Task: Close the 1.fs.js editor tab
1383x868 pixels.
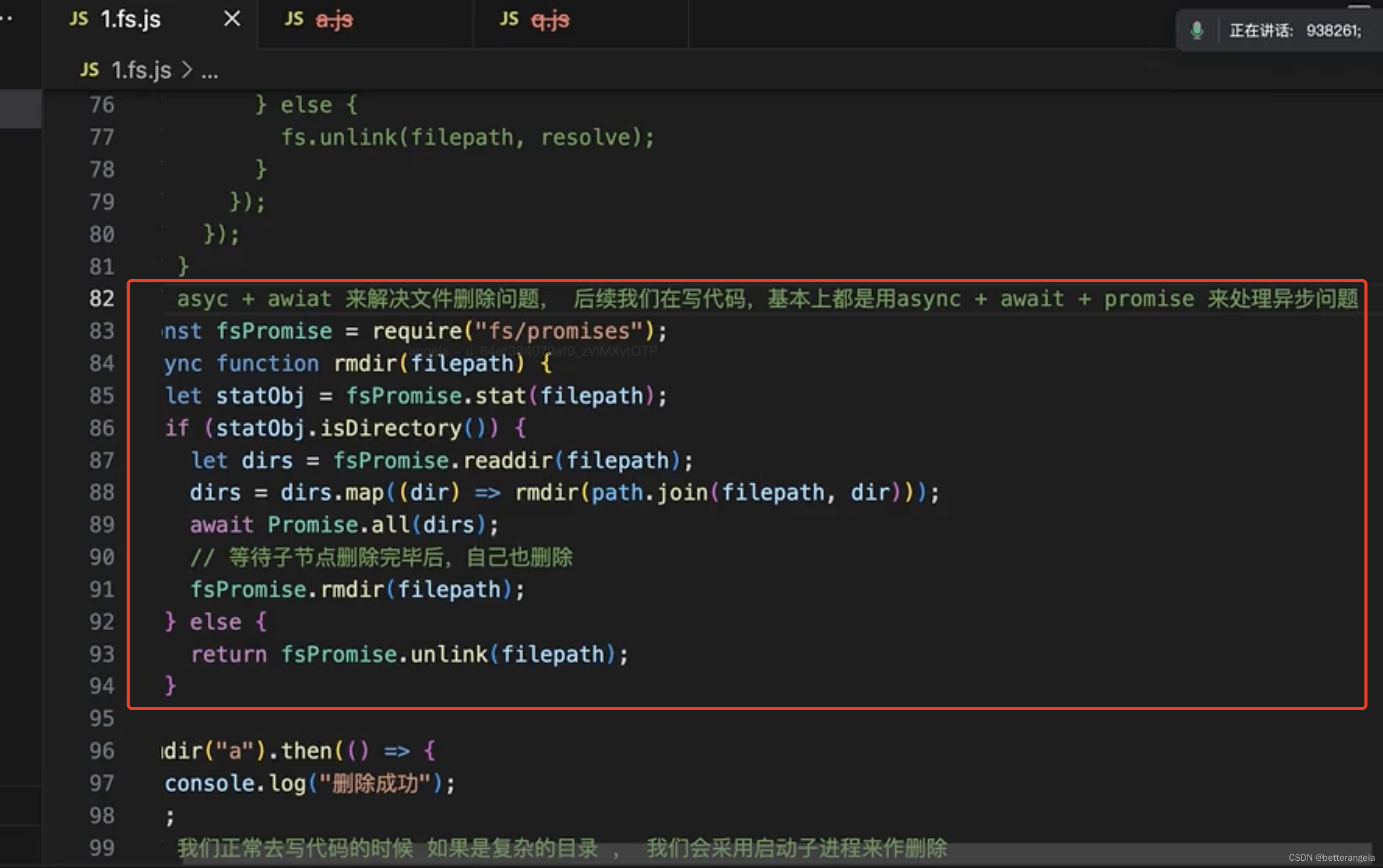Action: click(232, 19)
